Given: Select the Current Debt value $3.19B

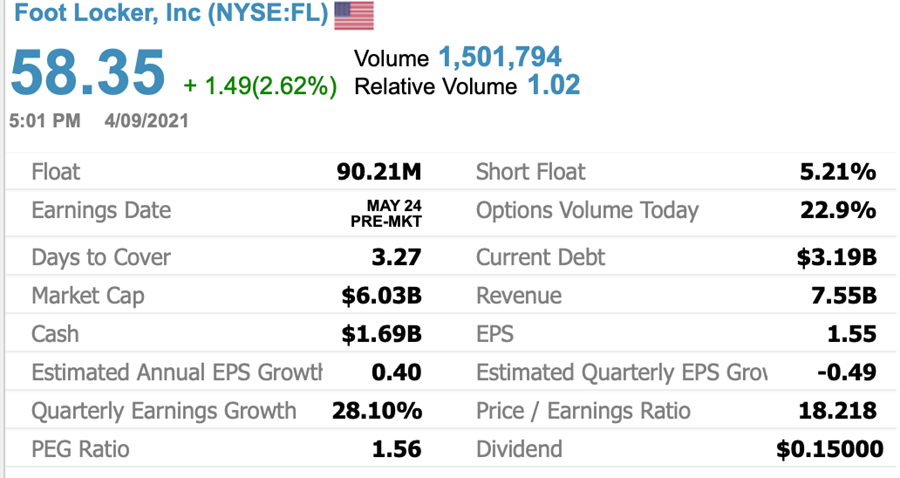Looking at the screenshot, I should click(836, 257).
